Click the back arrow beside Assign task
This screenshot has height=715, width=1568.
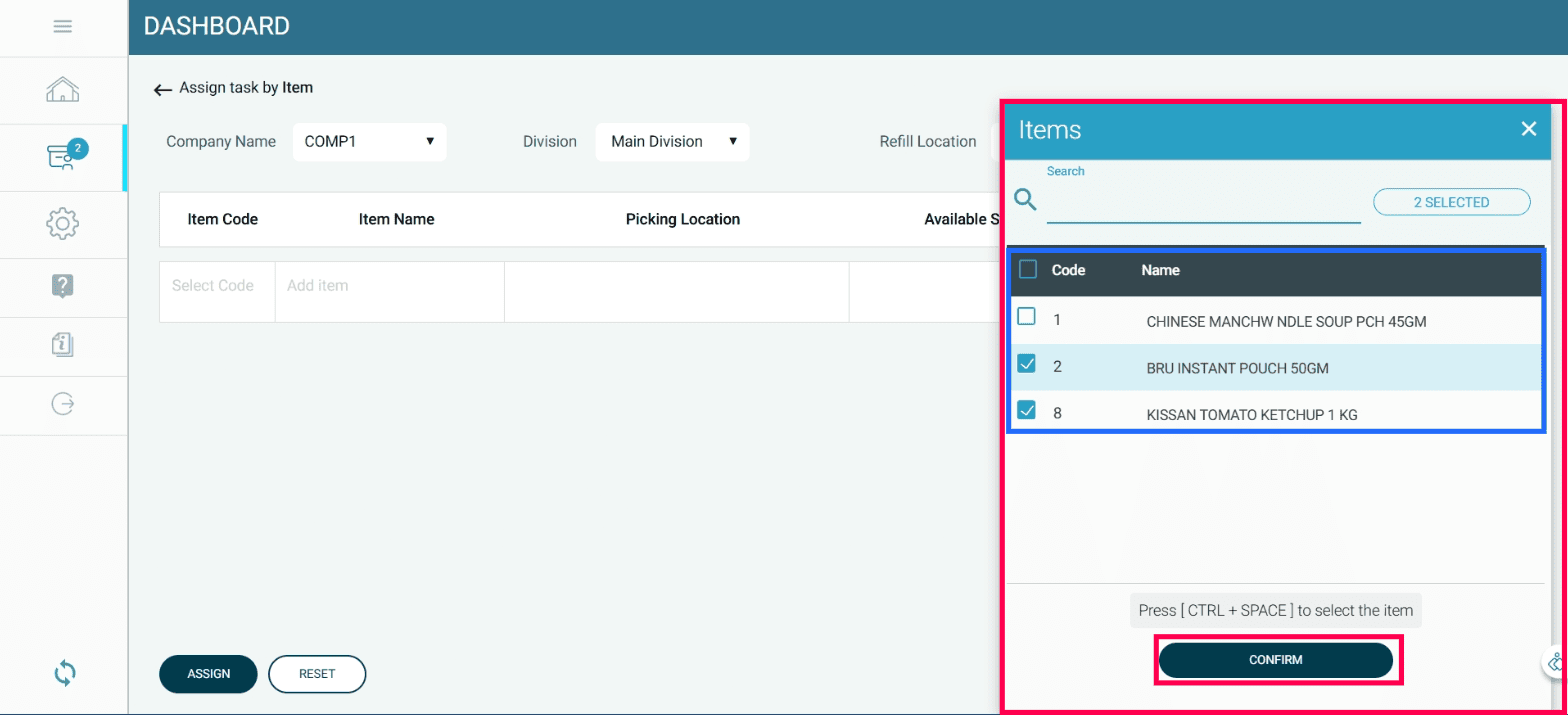pyautogui.click(x=163, y=89)
